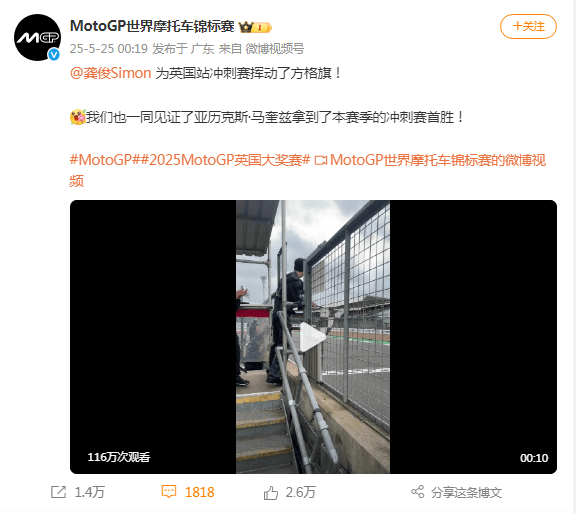Click the 116万次观看 view count
Screen dimensions: 576x514
click(119, 457)
